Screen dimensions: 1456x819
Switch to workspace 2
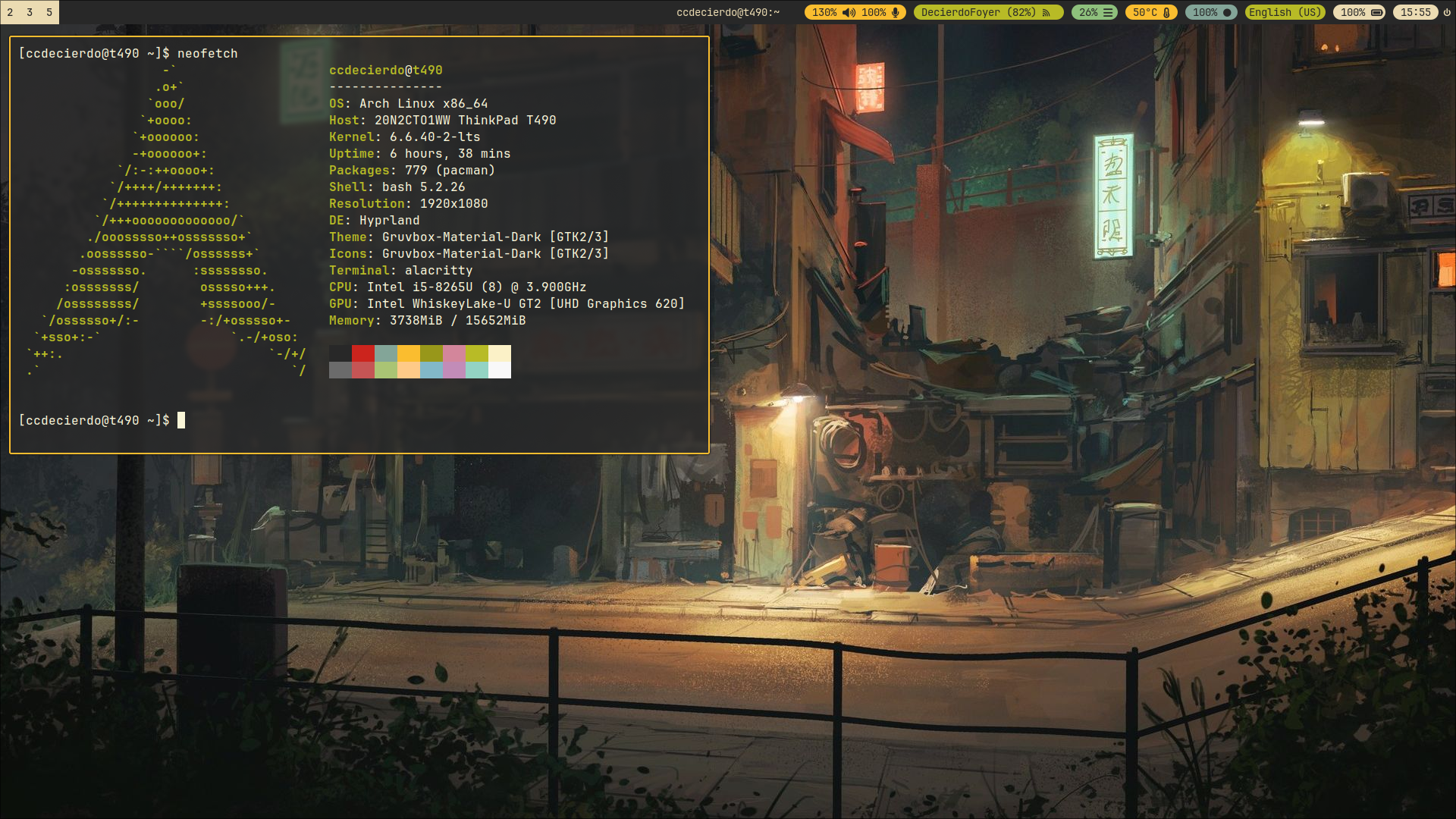pos(10,12)
